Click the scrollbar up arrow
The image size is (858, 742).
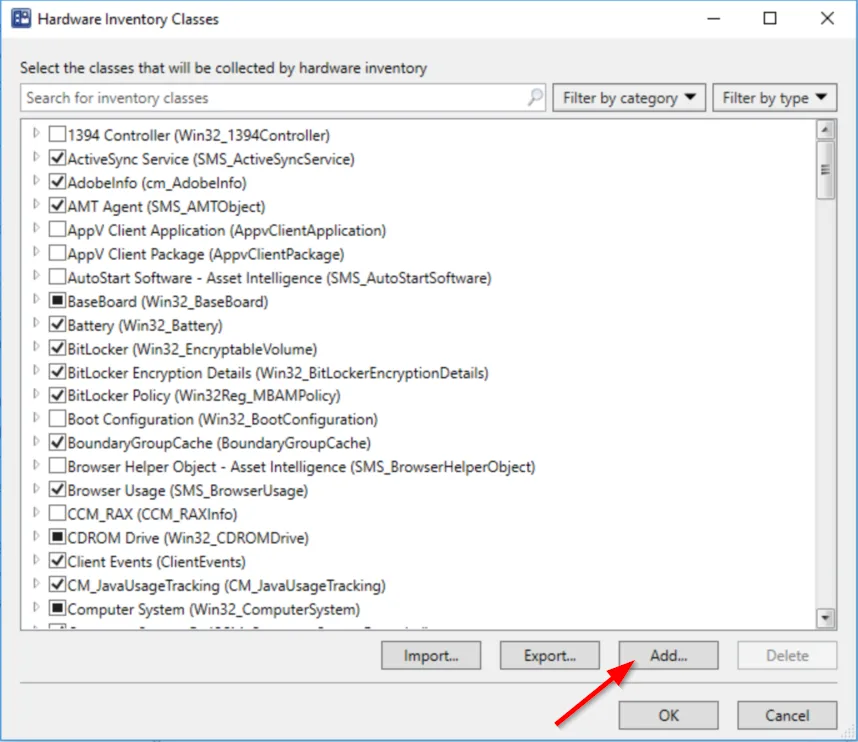tap(825, 130)
